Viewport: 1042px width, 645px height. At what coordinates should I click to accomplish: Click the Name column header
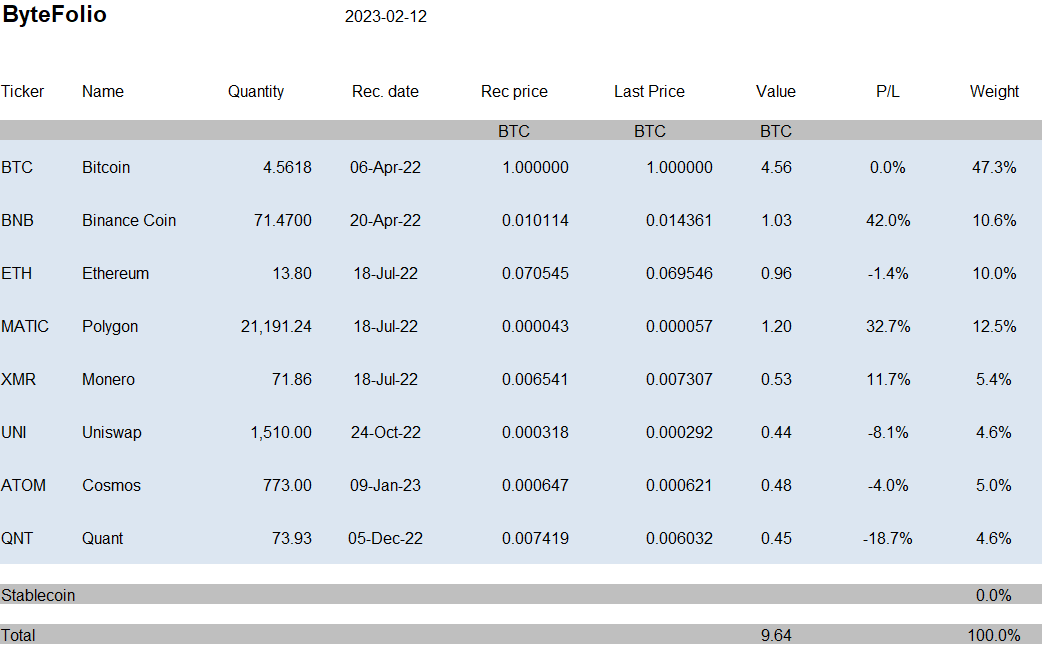point(103,91)
